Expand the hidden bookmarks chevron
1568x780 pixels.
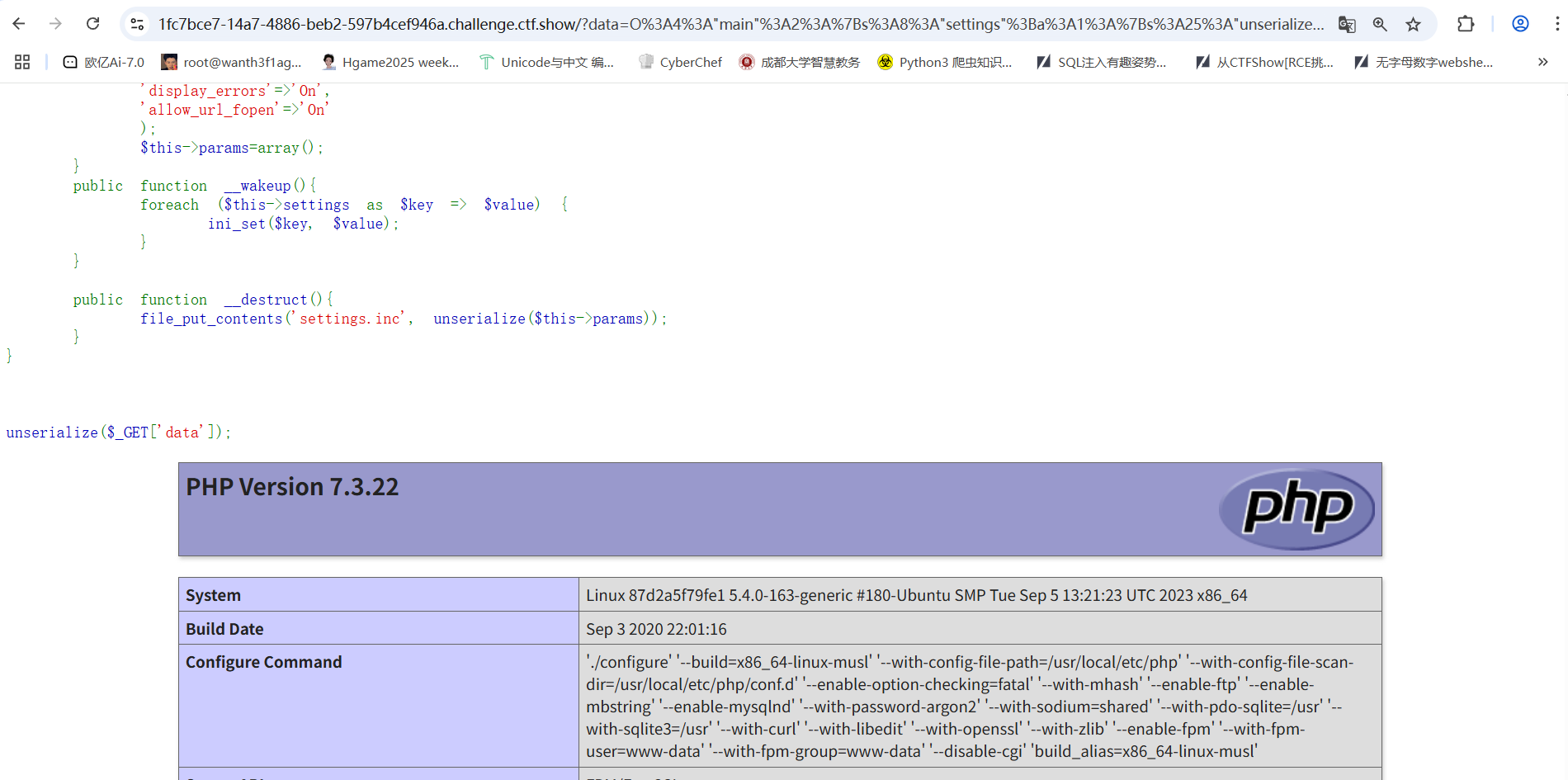(x=1542, y=62)
